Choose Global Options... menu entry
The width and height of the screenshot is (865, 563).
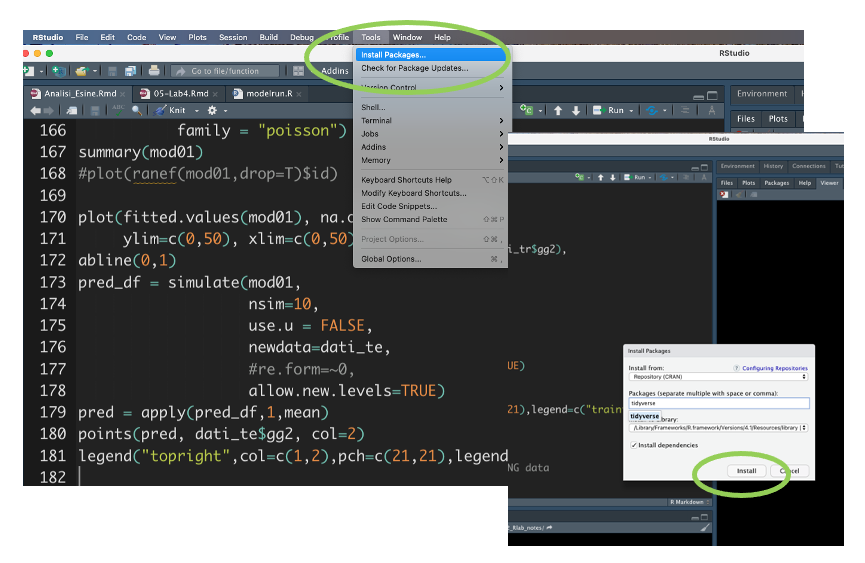point(391,259)
